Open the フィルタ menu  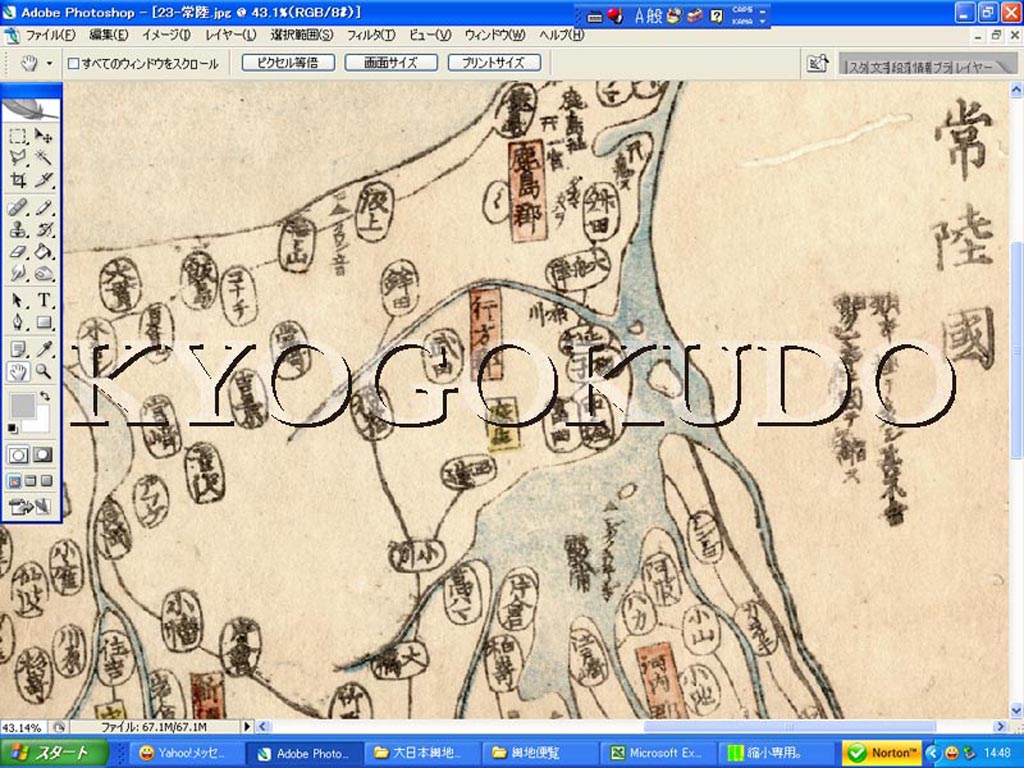370,35
